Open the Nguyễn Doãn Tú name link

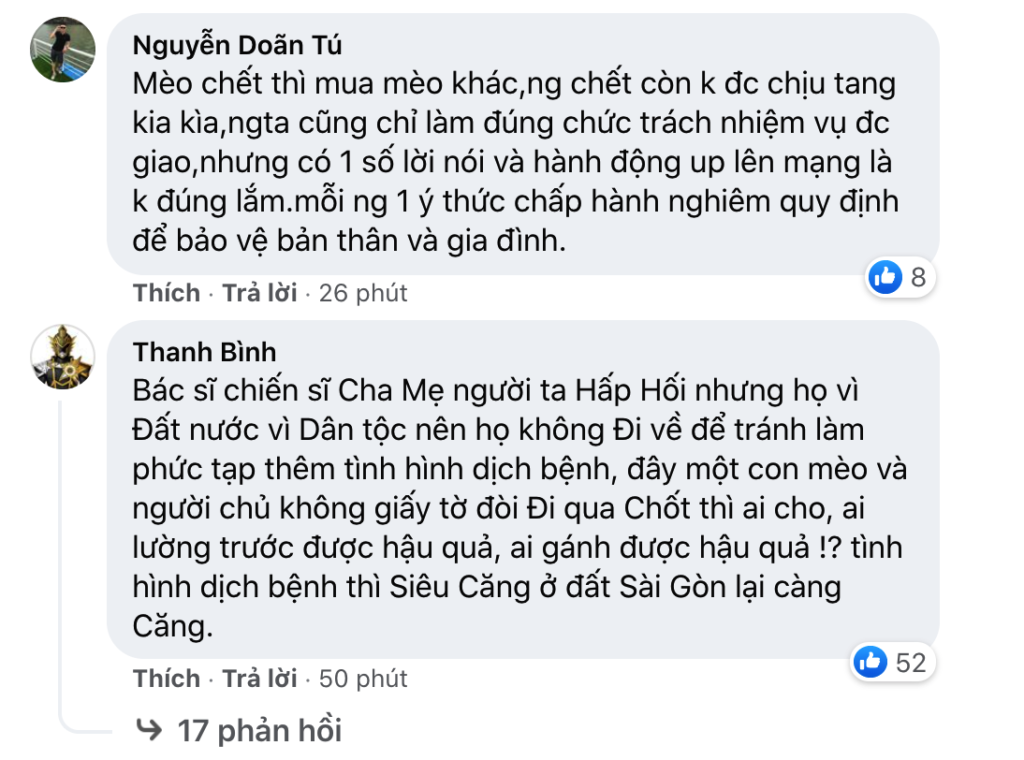coord(237,46)
